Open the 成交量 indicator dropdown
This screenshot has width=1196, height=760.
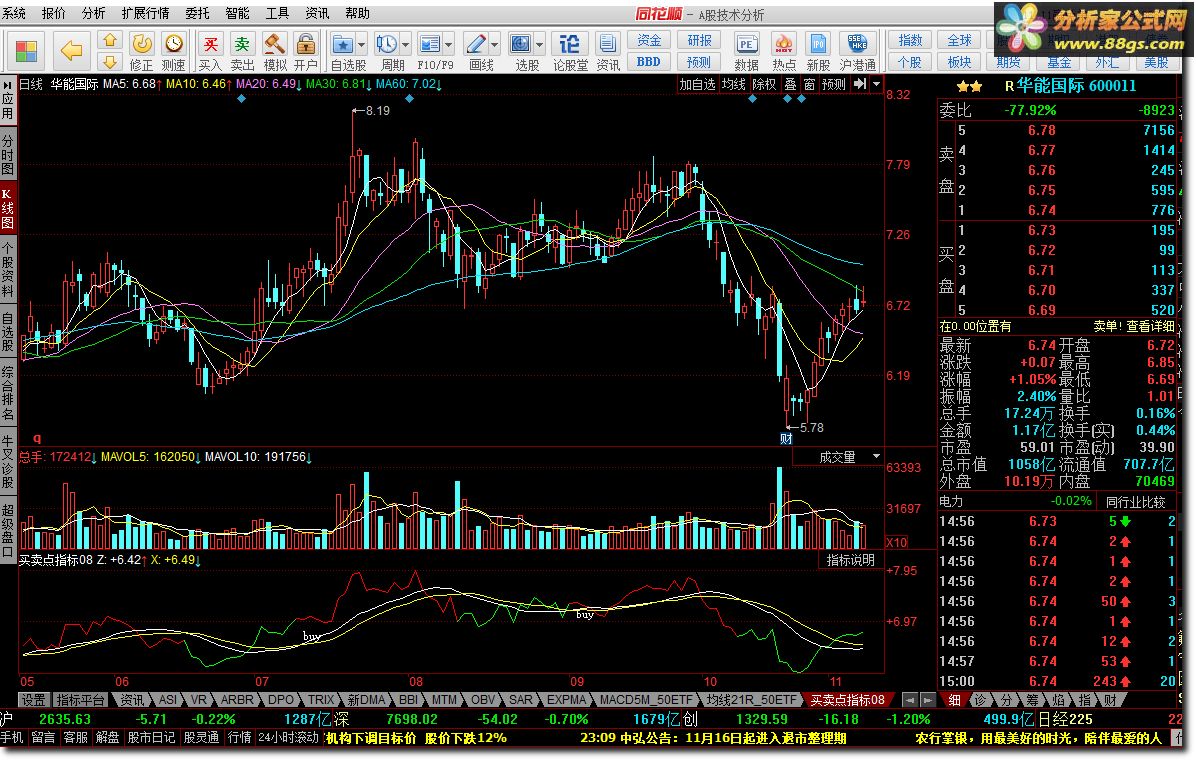point(876,456)
